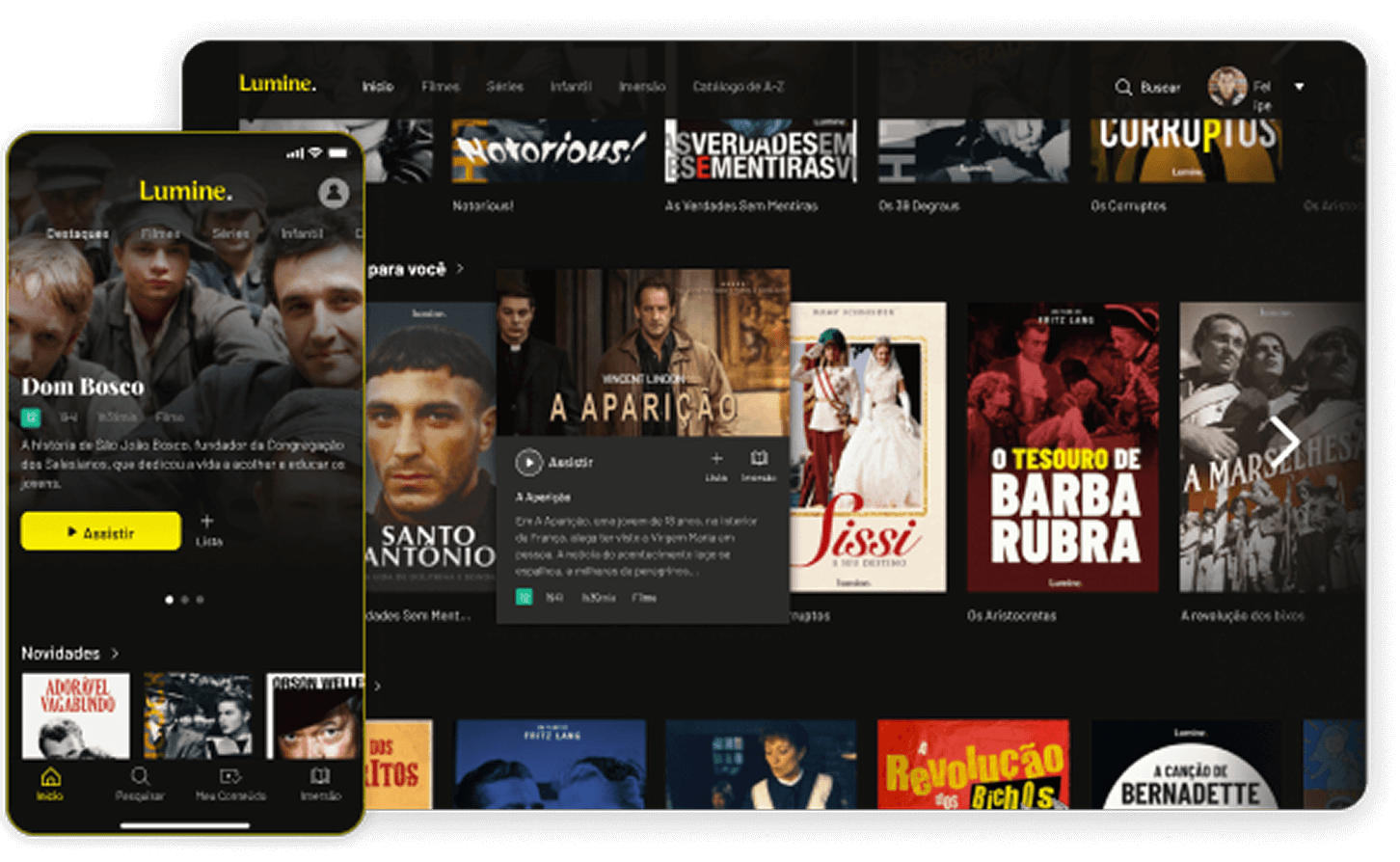This screenshot has height=862, width=1400.
Task: Open the As Verdades Sem Mentiras thumbnail
Action: click(761, 150)
